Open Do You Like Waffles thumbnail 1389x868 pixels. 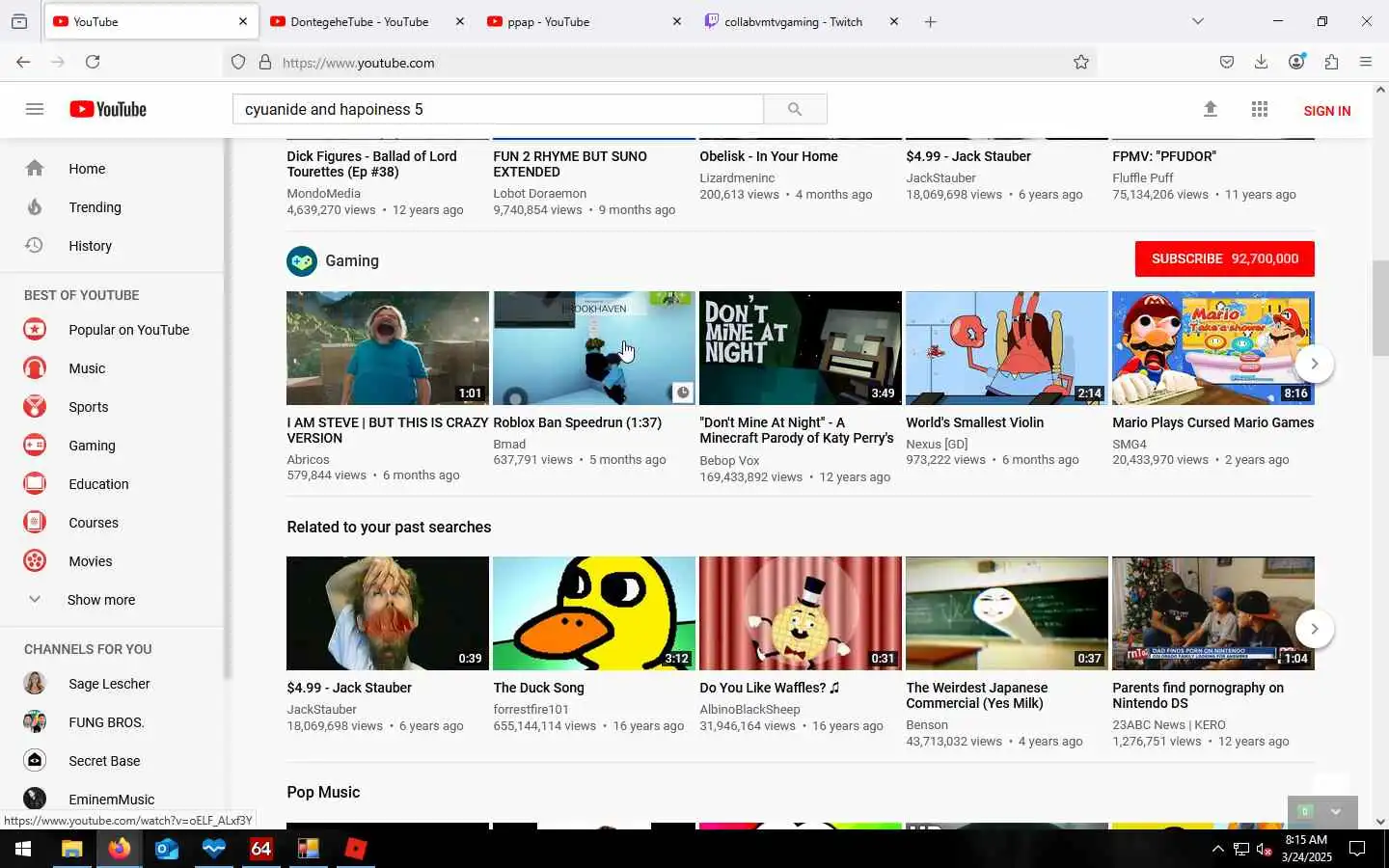click(801, 613)
